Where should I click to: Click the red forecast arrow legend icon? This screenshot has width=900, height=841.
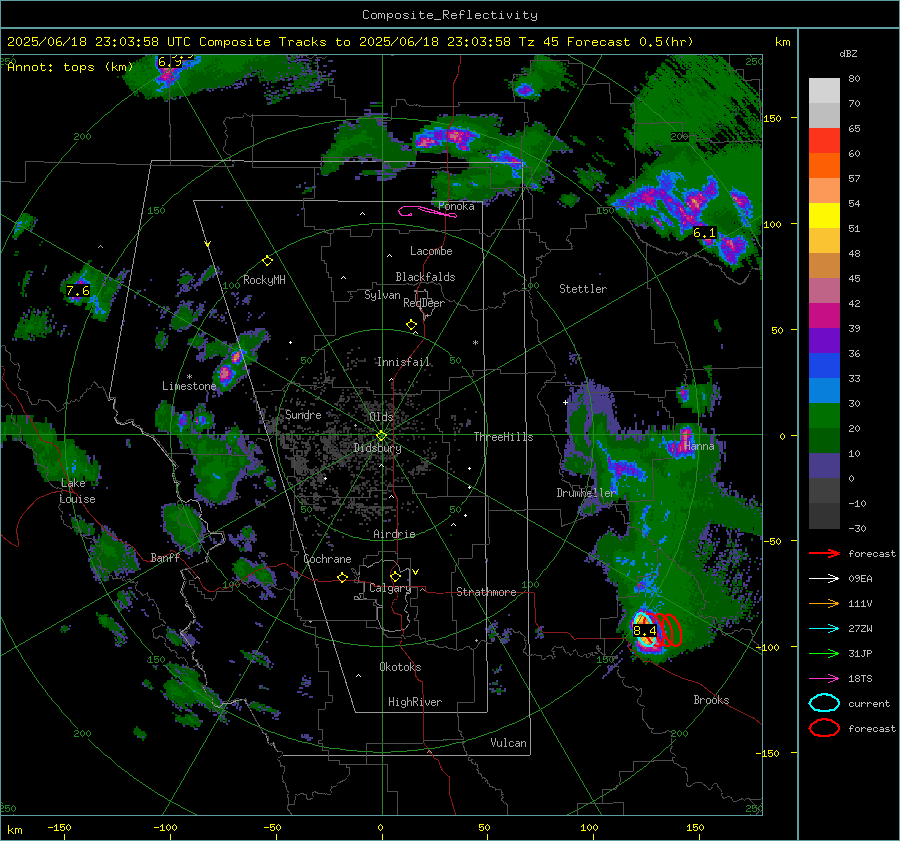[x=824, y=553]
